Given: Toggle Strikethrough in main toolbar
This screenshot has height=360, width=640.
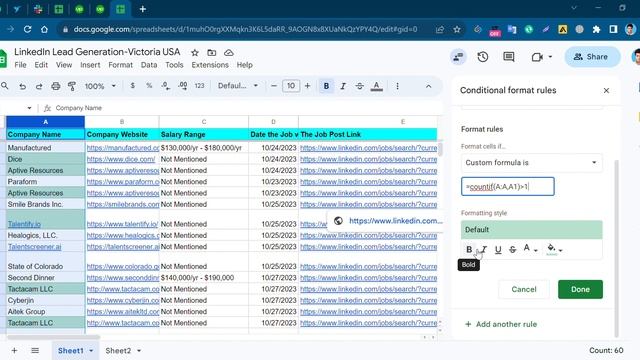Looking at the screenshot, I should pos(360,86).
